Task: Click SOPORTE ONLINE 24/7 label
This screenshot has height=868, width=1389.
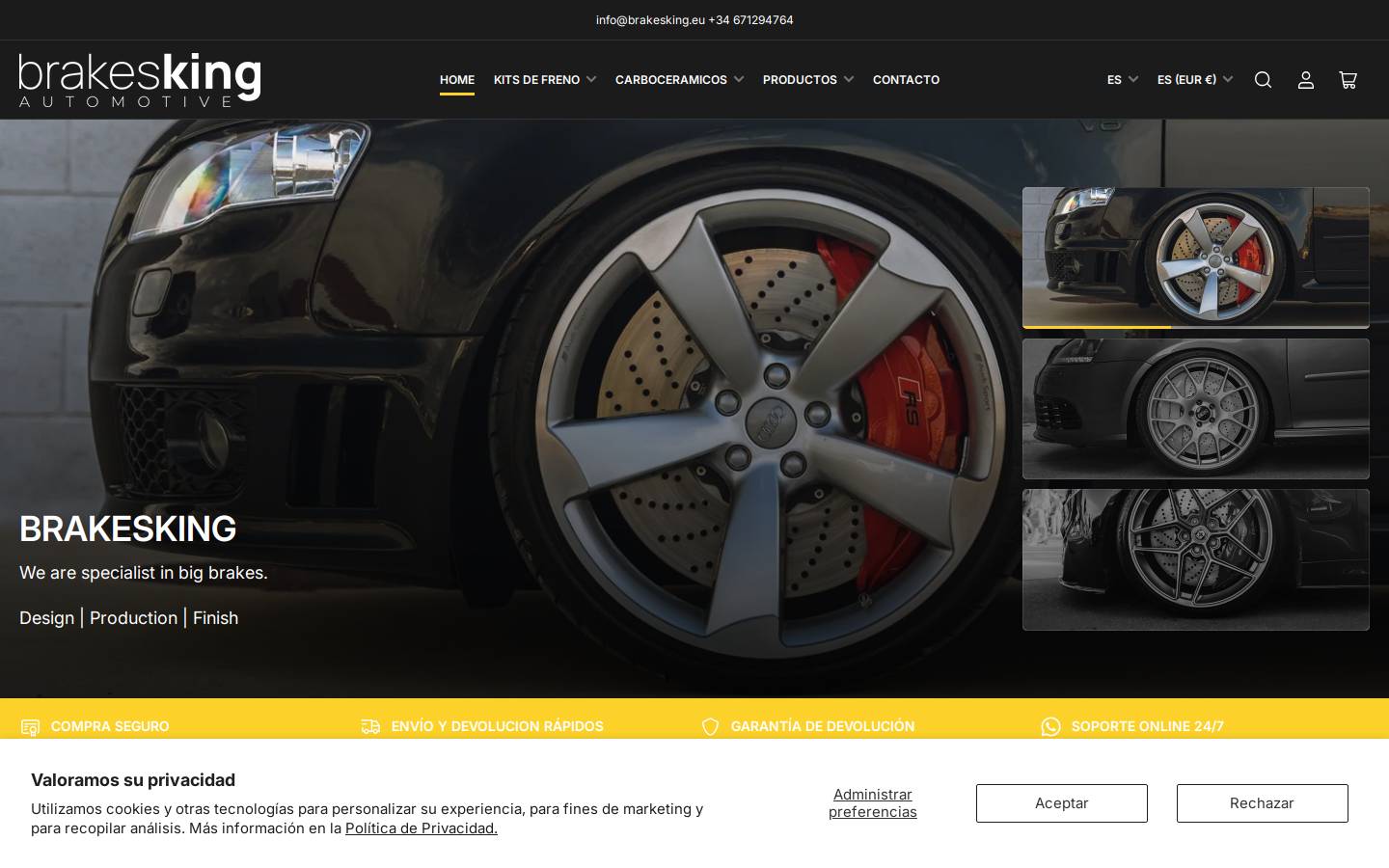Action: [x=1148, y=726]
